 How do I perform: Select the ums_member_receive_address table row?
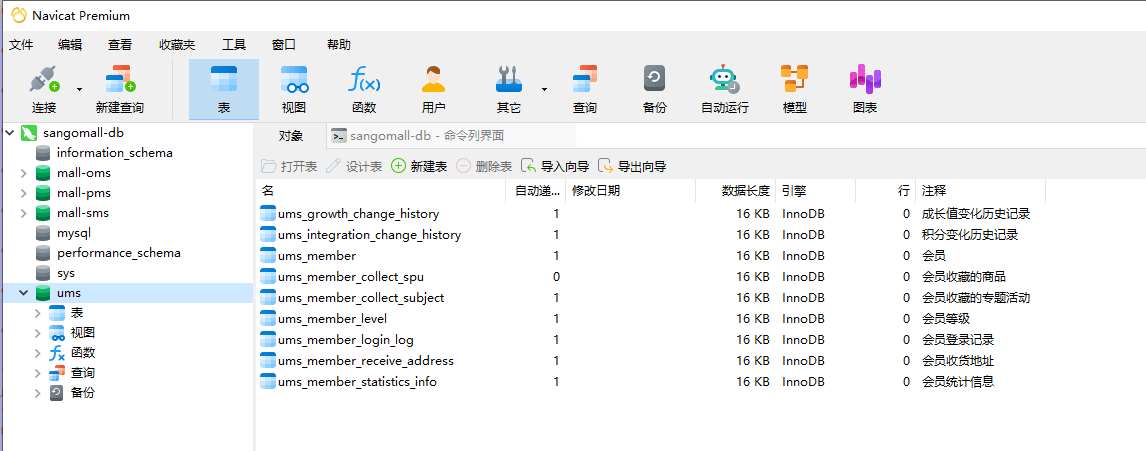pos(650,361)
